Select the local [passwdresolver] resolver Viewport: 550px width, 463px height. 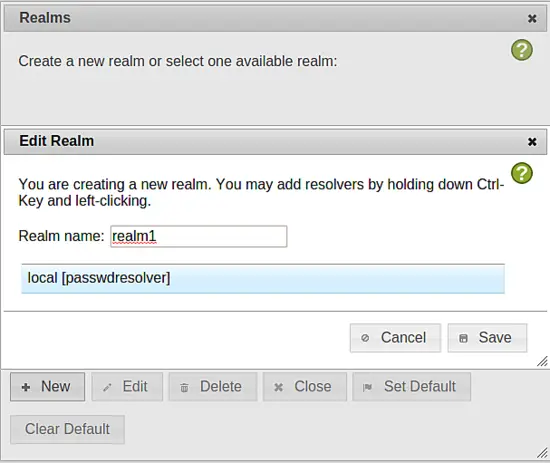pyautogui.click(x=263, y=279)
